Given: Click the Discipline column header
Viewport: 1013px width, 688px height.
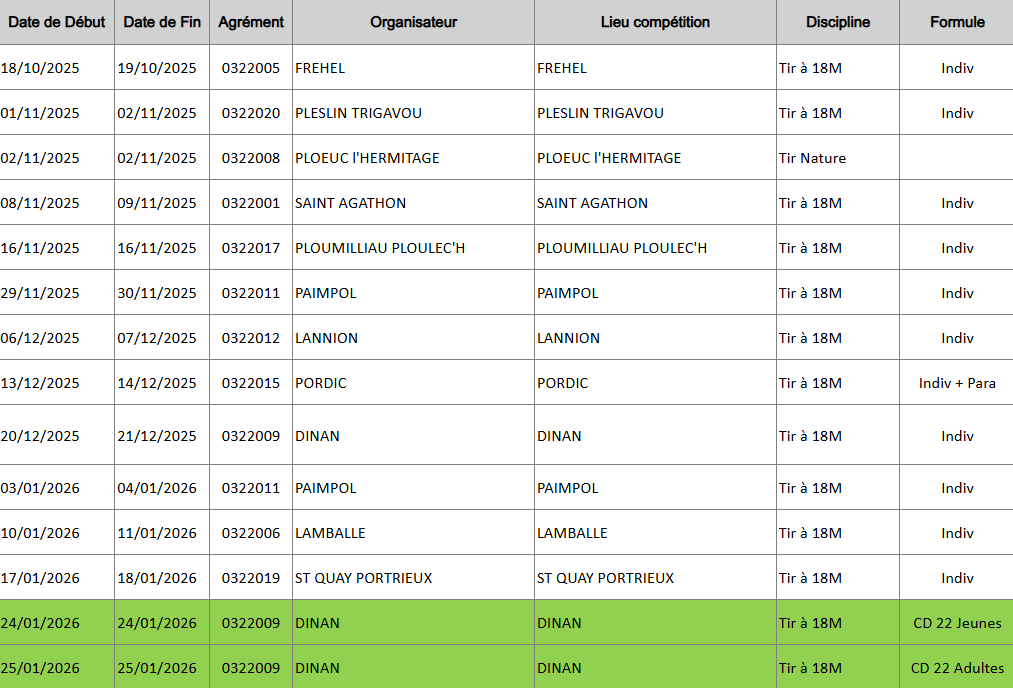Looking at the screenshot, I should (x=838, y=22).
